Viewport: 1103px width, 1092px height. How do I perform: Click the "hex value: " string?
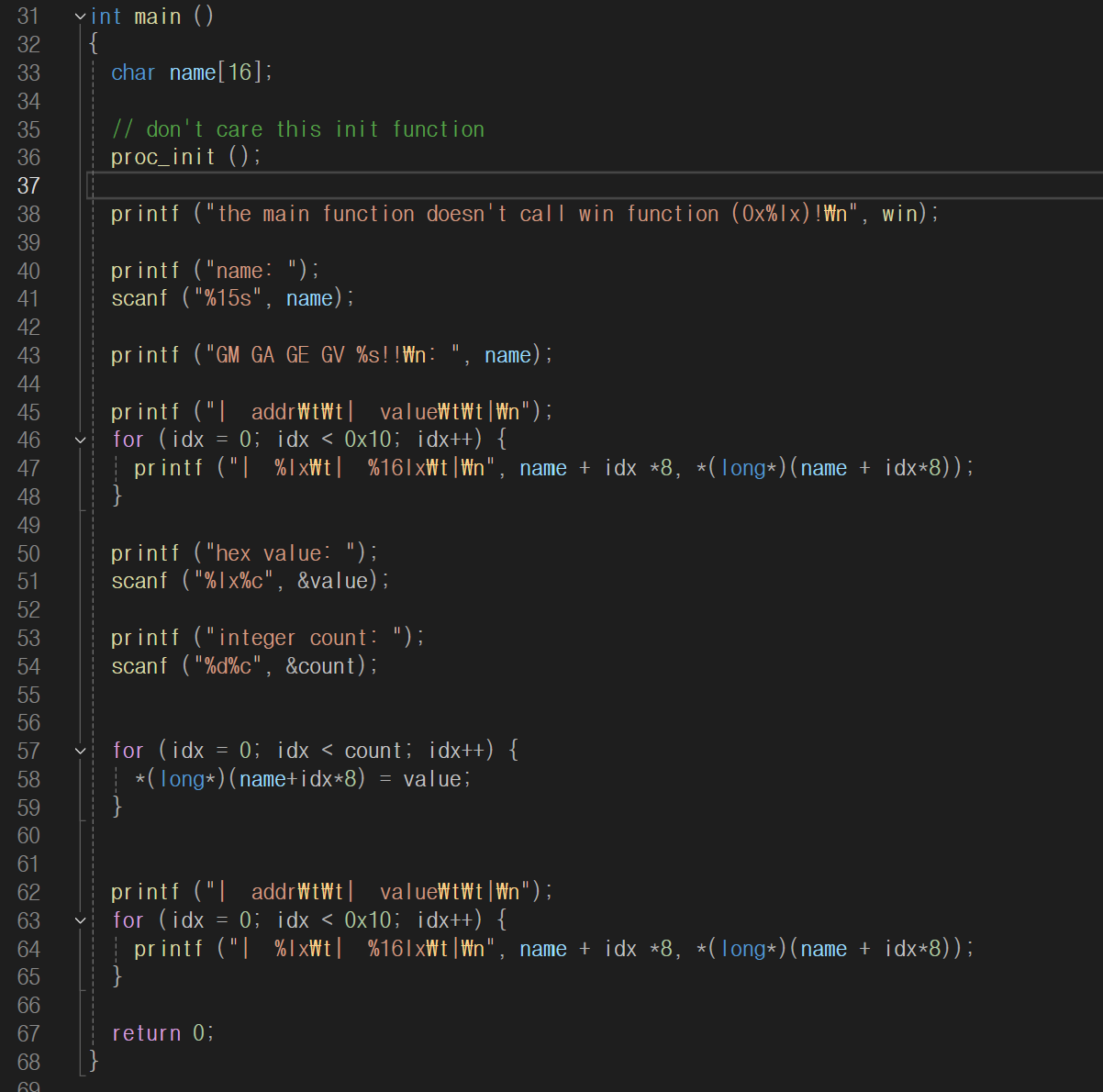tap(279, 553)
